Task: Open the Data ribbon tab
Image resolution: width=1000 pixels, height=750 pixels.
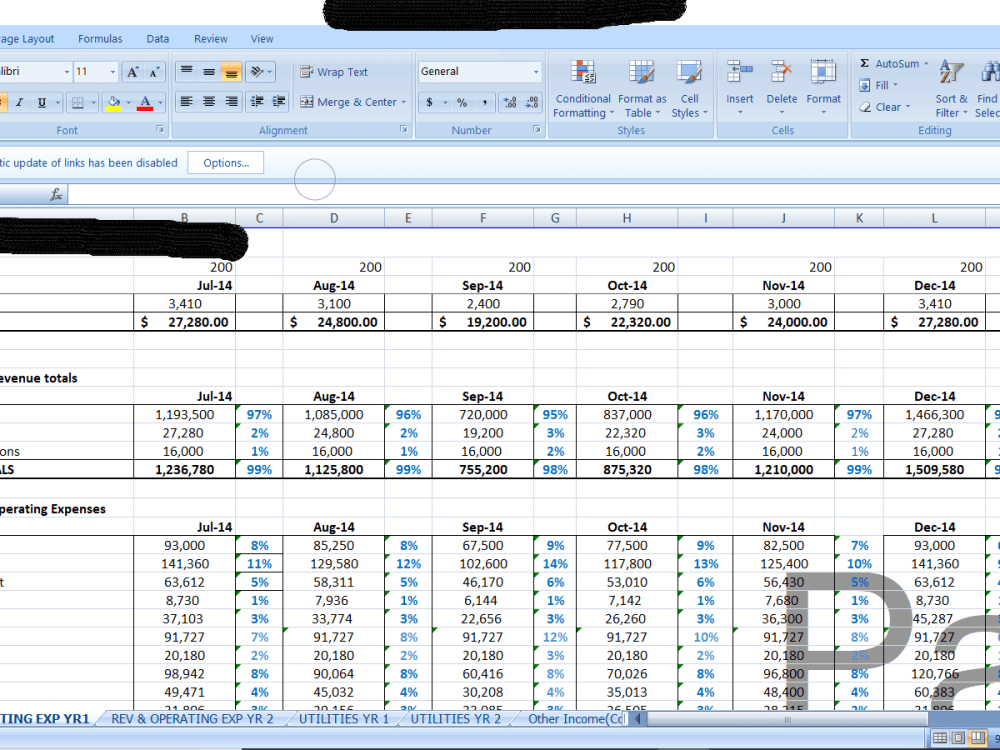Action: tap(158, 39)
